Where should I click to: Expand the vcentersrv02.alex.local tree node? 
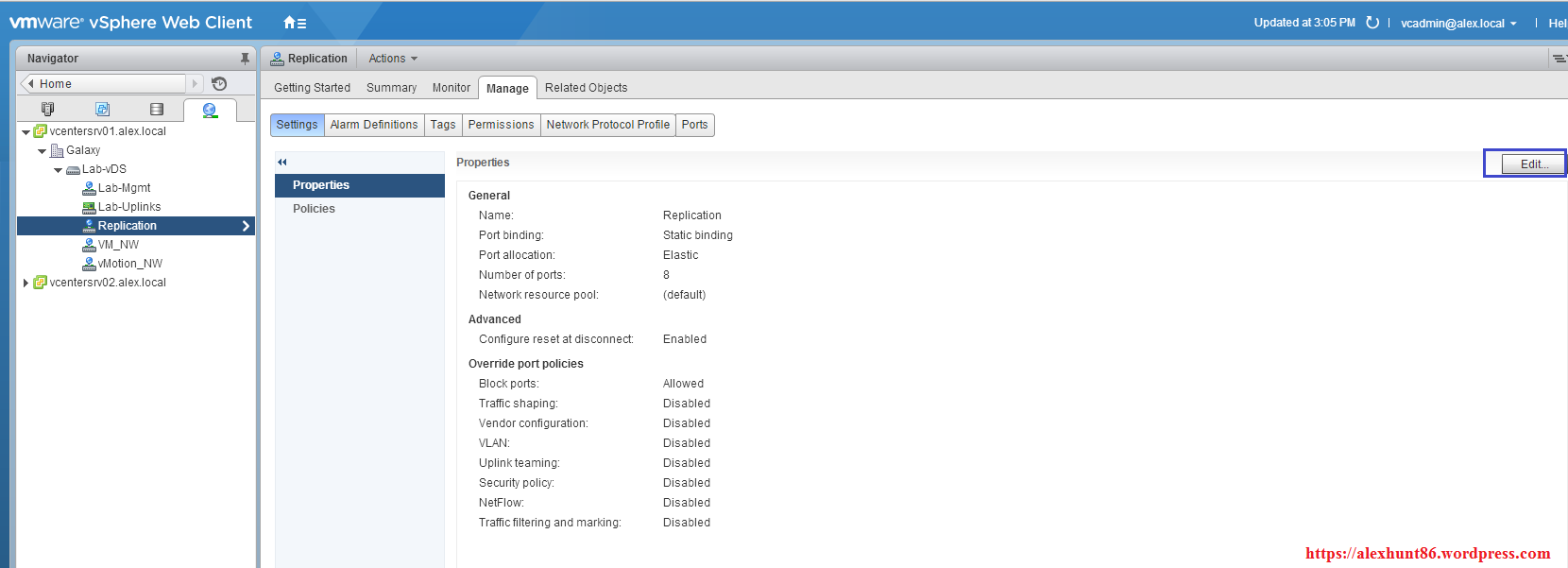click(x=26, y=283)
